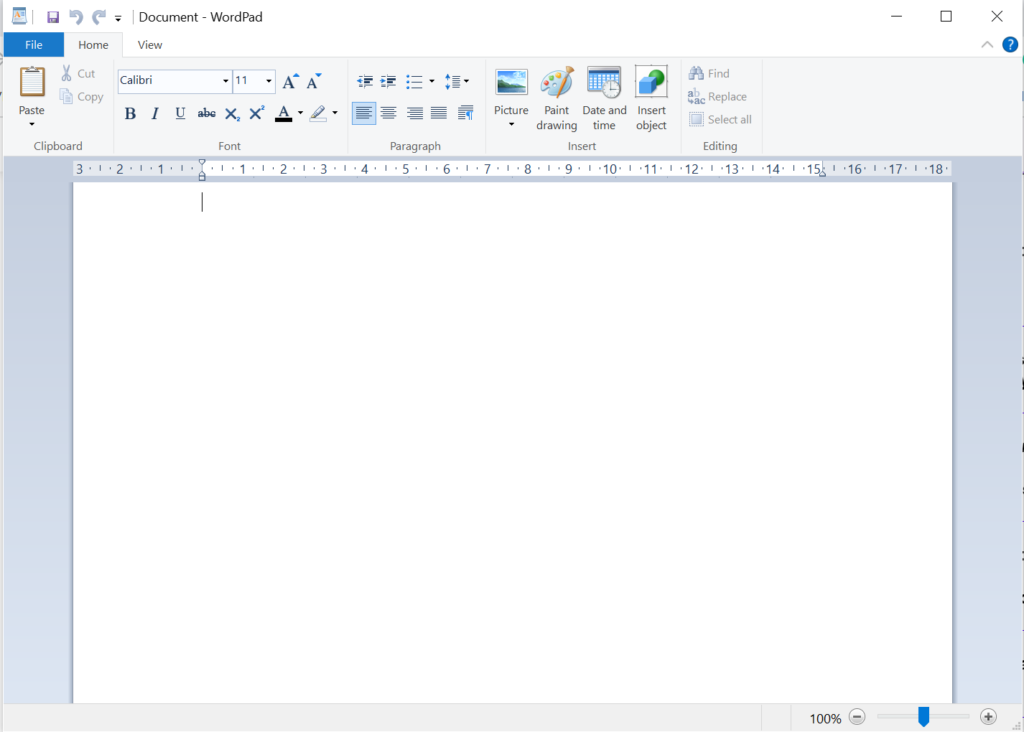Apply superscript formatting
This screenshot has height=732, width=1024.
(x=256, y=112)
